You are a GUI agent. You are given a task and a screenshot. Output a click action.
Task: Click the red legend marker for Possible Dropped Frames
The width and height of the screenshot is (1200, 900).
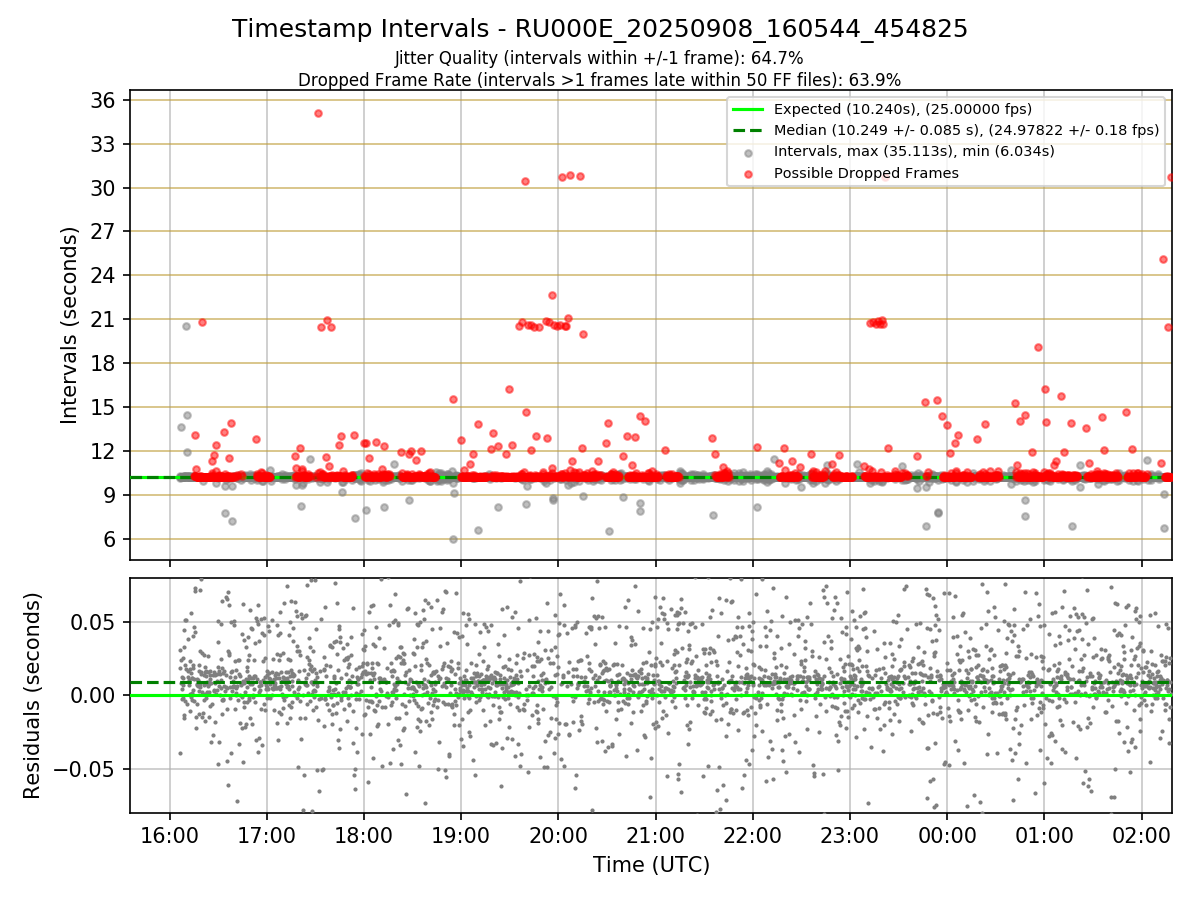point(750,174)
